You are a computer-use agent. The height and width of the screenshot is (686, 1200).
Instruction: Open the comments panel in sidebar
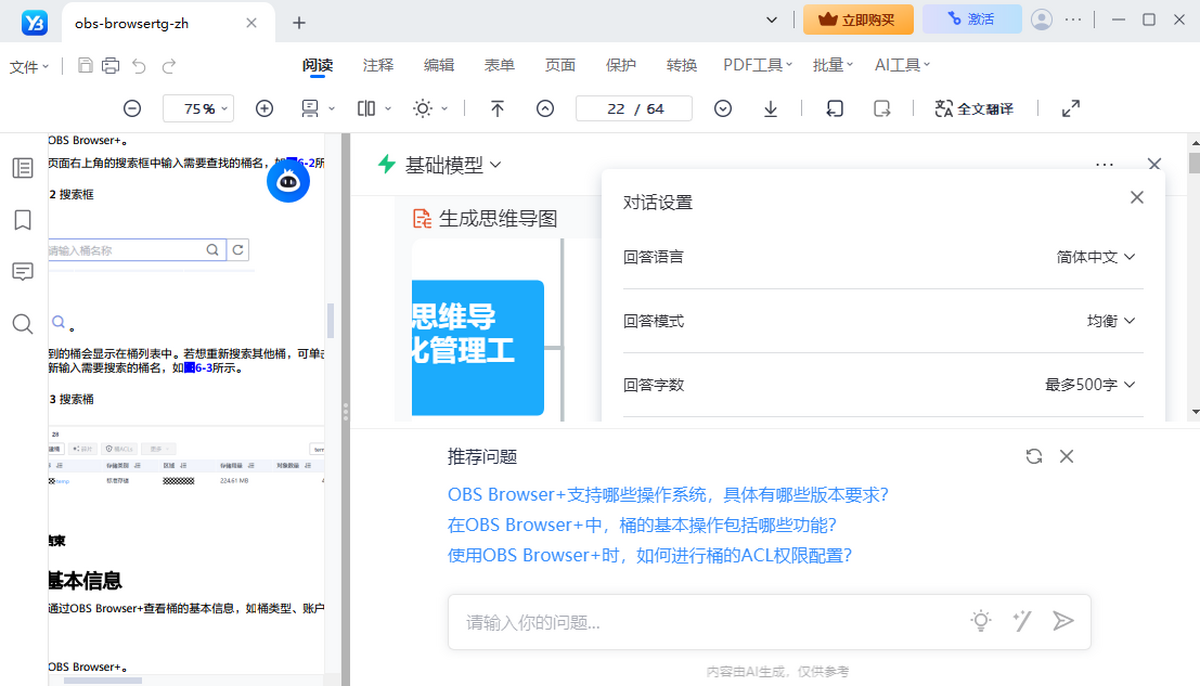tap(22, 272)
